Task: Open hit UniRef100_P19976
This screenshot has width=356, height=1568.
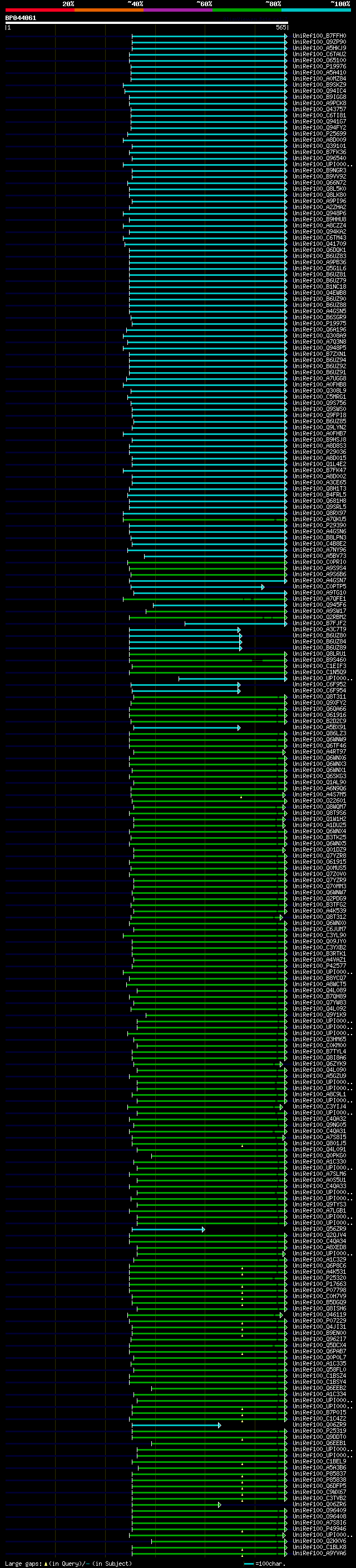Action: coord(319,66)
